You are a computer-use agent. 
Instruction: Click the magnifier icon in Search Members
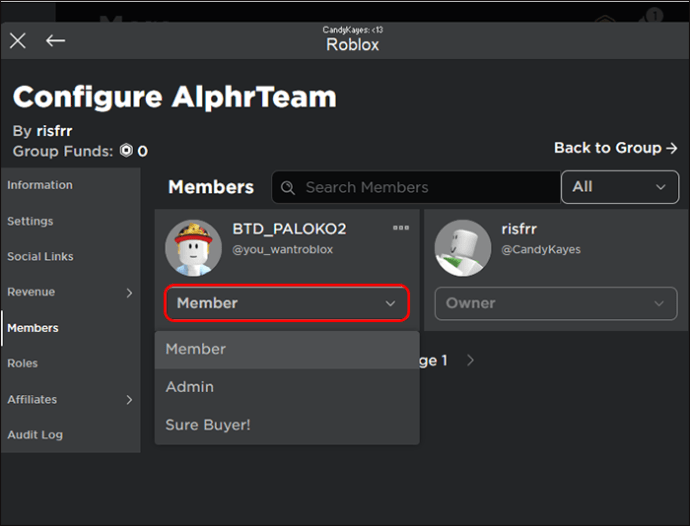pos(288,188)
